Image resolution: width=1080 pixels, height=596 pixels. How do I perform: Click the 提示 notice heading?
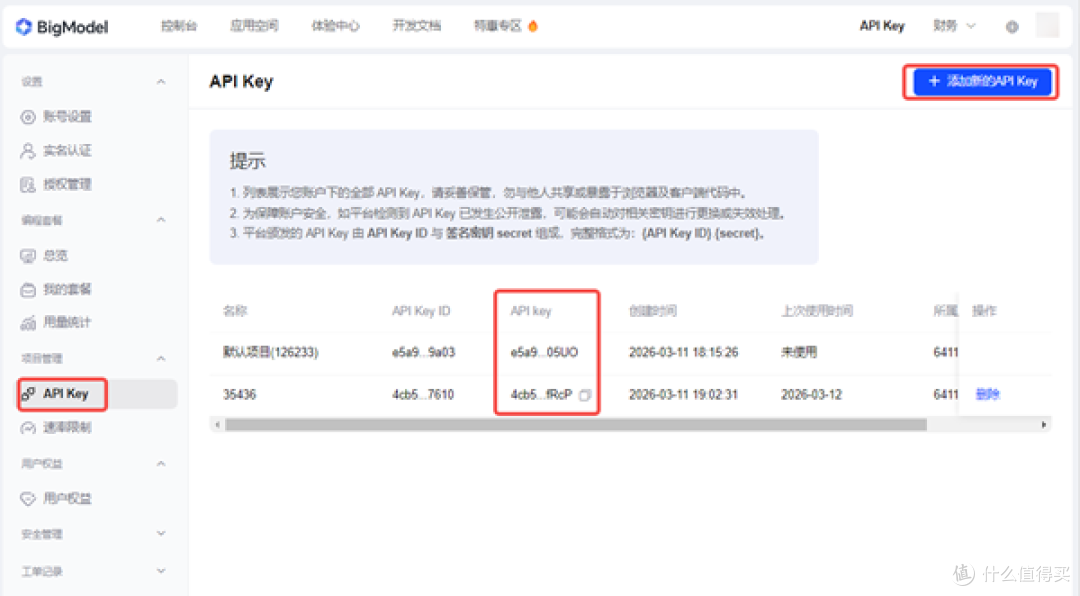247,161
